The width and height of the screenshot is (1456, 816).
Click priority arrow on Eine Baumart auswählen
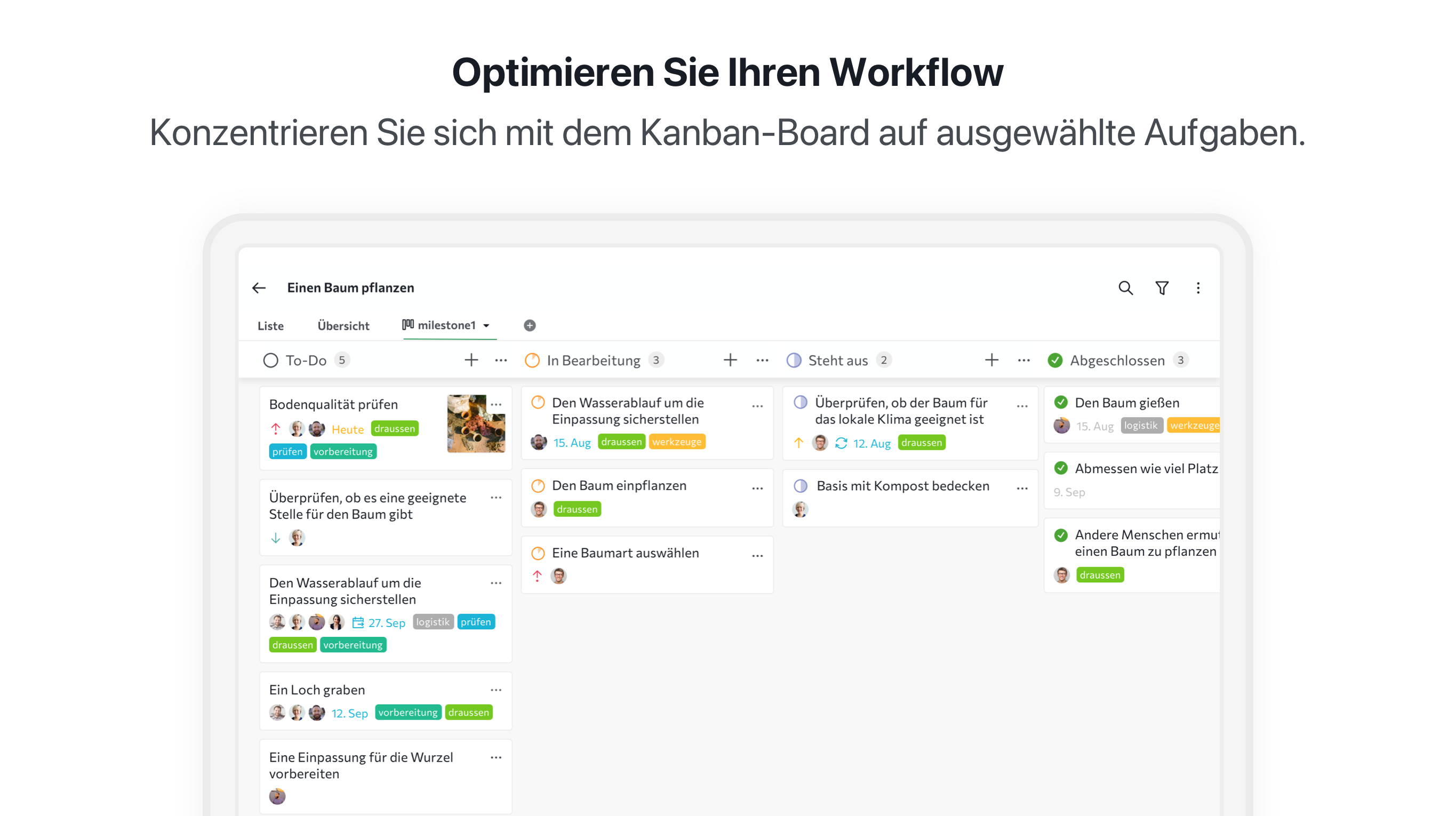click(x=537, y=577)
